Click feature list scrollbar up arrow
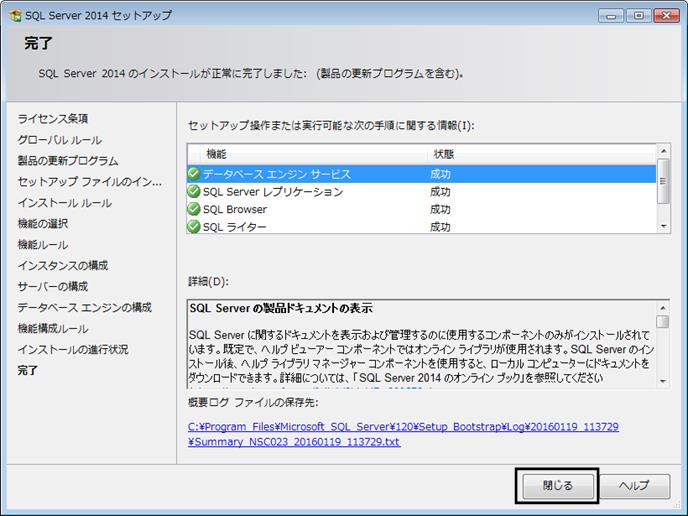The height and width of the screenshot is (516, 688). tap(663, 151)
